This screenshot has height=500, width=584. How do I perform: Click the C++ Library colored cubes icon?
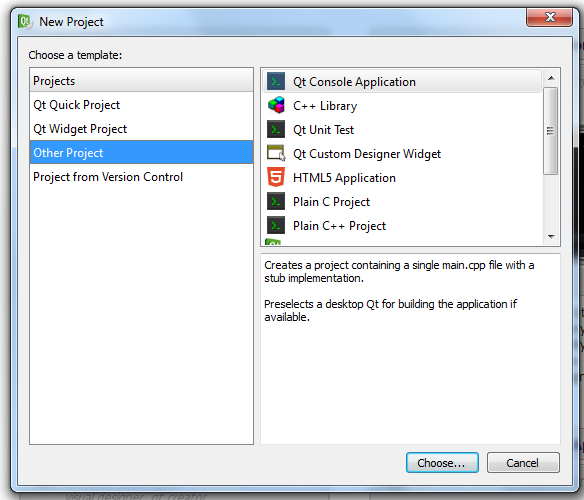pos(276,105)
